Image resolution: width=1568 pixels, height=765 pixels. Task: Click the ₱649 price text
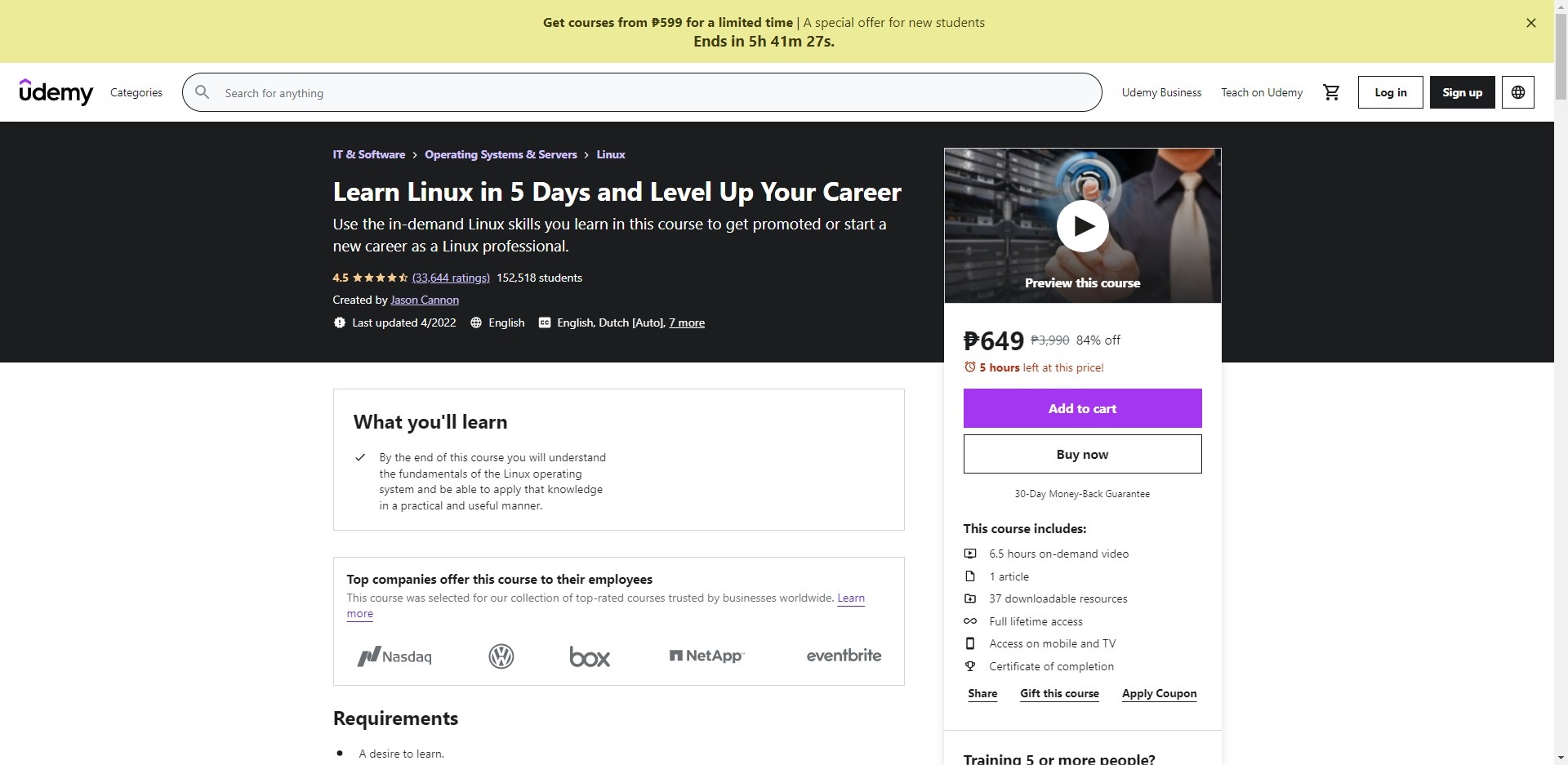pos(993,340)
